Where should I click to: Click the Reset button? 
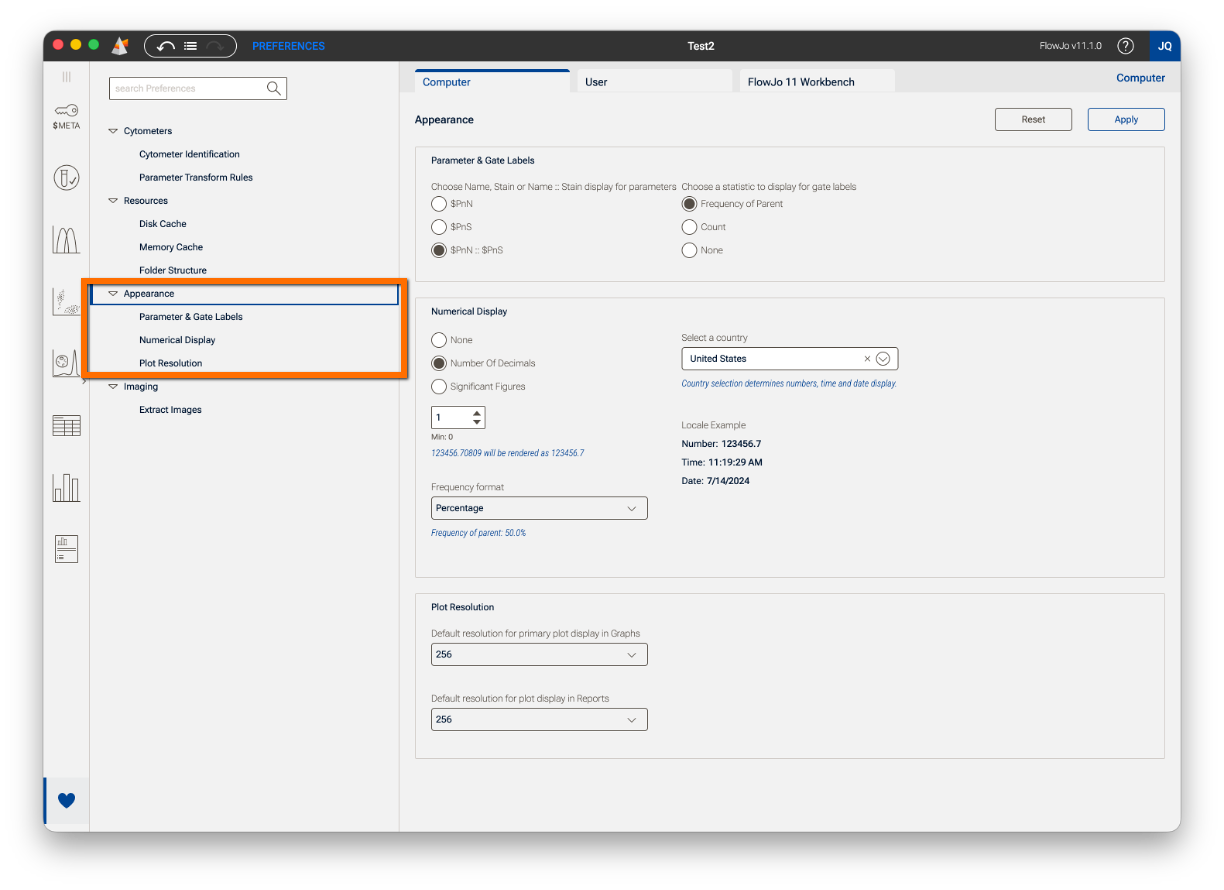pyautogui.click(x=1033, y=119)
